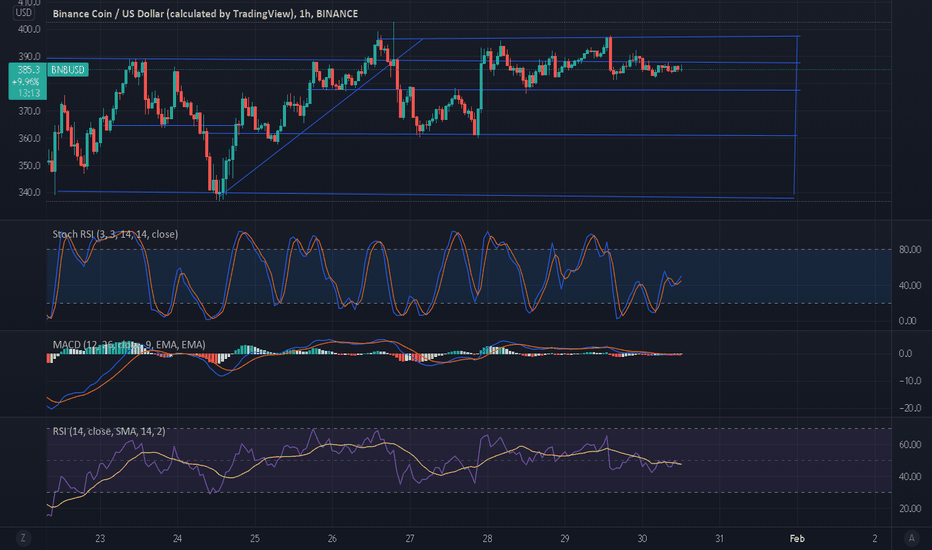Click the 340.0 price axis value
Viewport: 932px width, 550px height.
[x=29, y=193]
